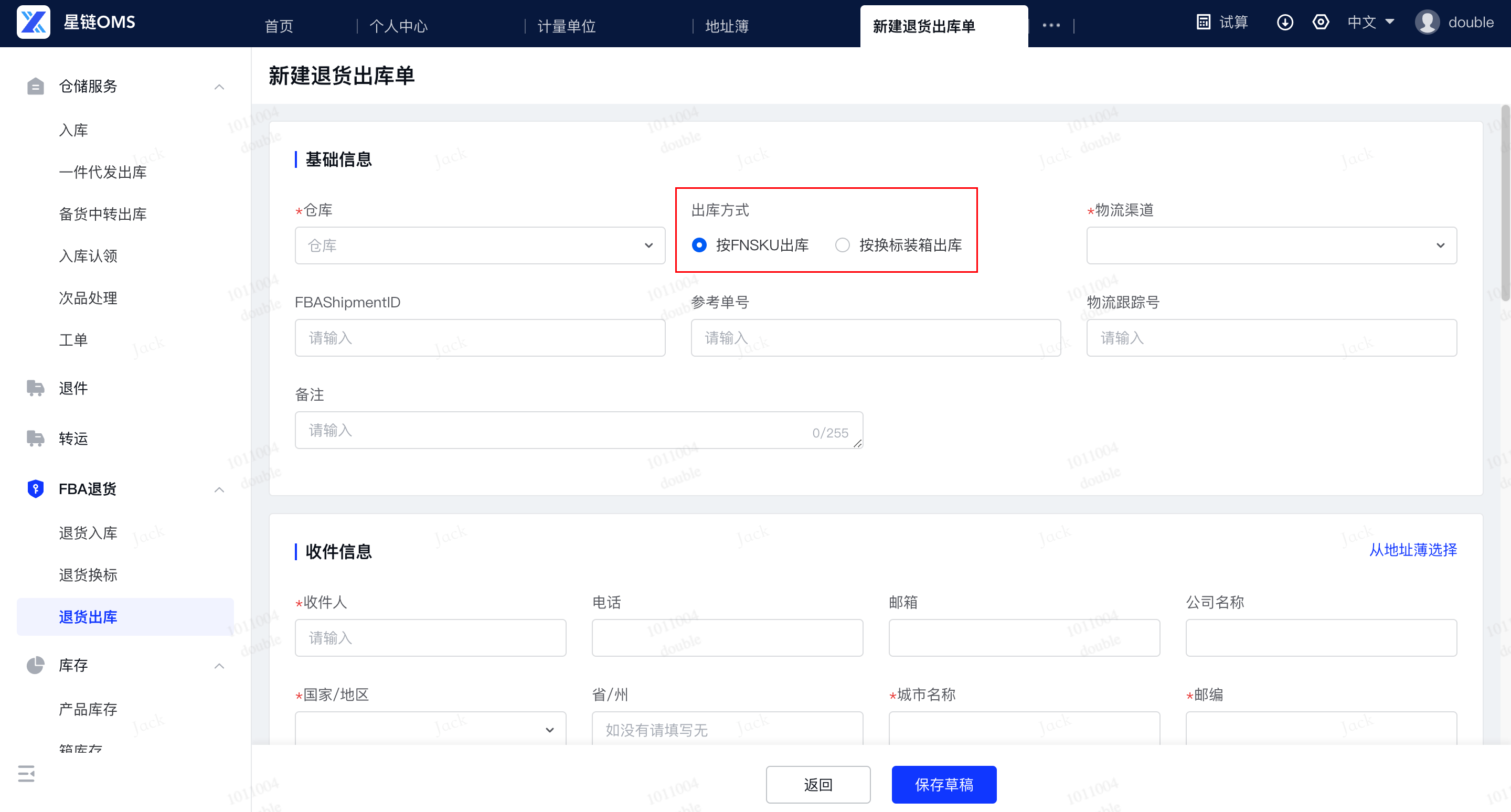
Task: Open 入库 in the sidebar
Action: tap(73, 130)
